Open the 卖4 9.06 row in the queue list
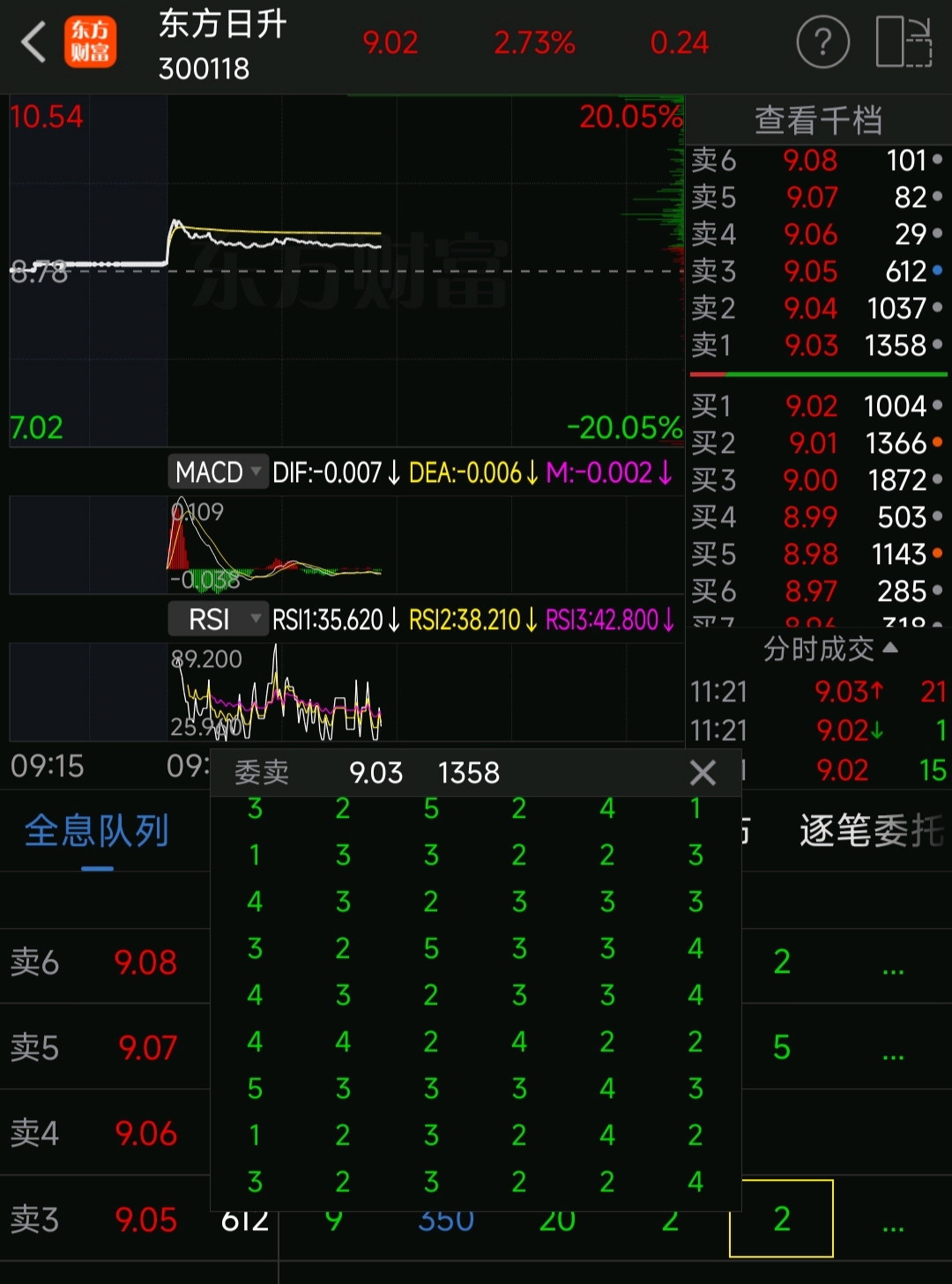 click(x=104, y=1133)
